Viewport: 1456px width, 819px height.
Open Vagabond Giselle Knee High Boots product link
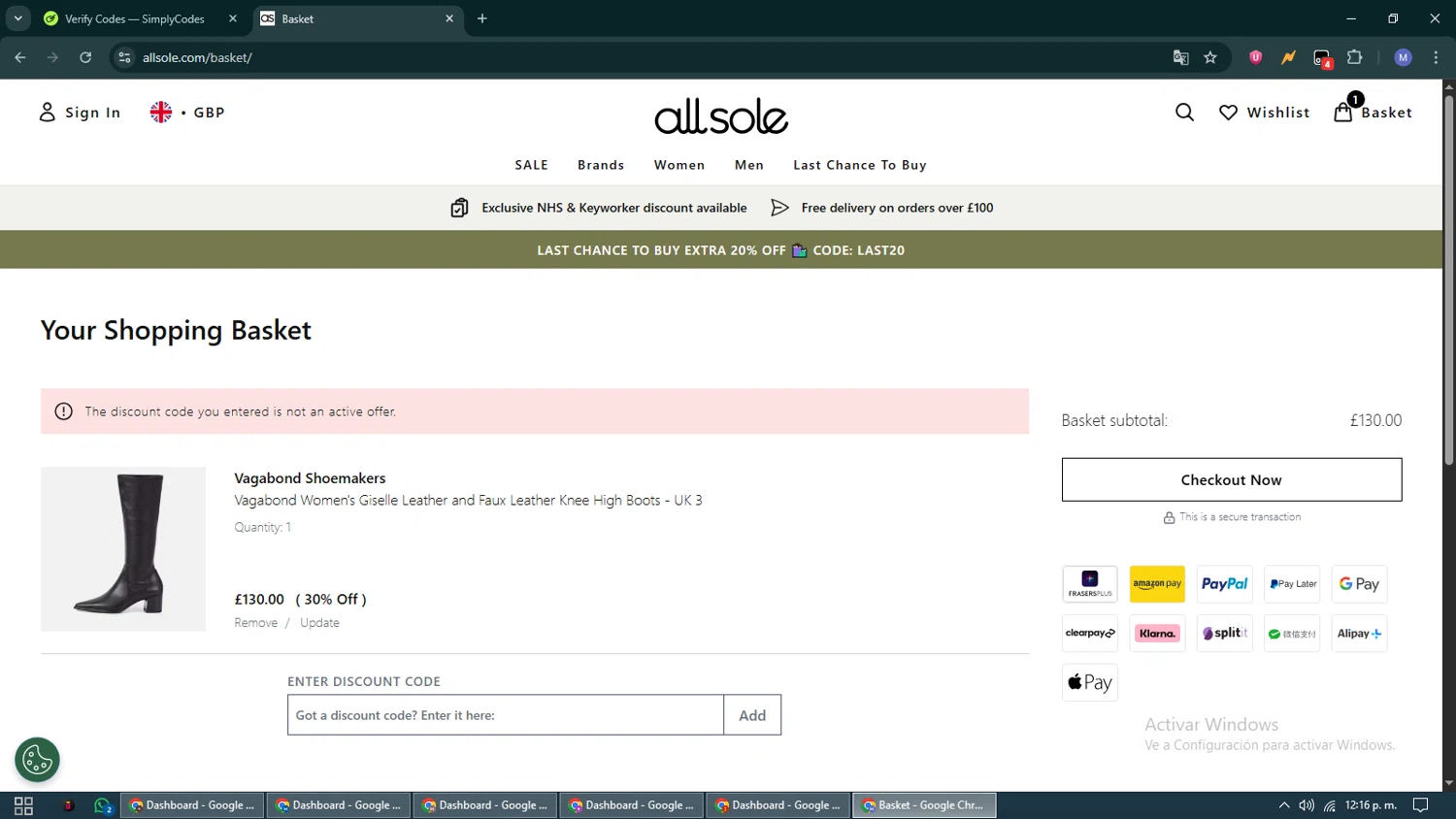[468, 501]
